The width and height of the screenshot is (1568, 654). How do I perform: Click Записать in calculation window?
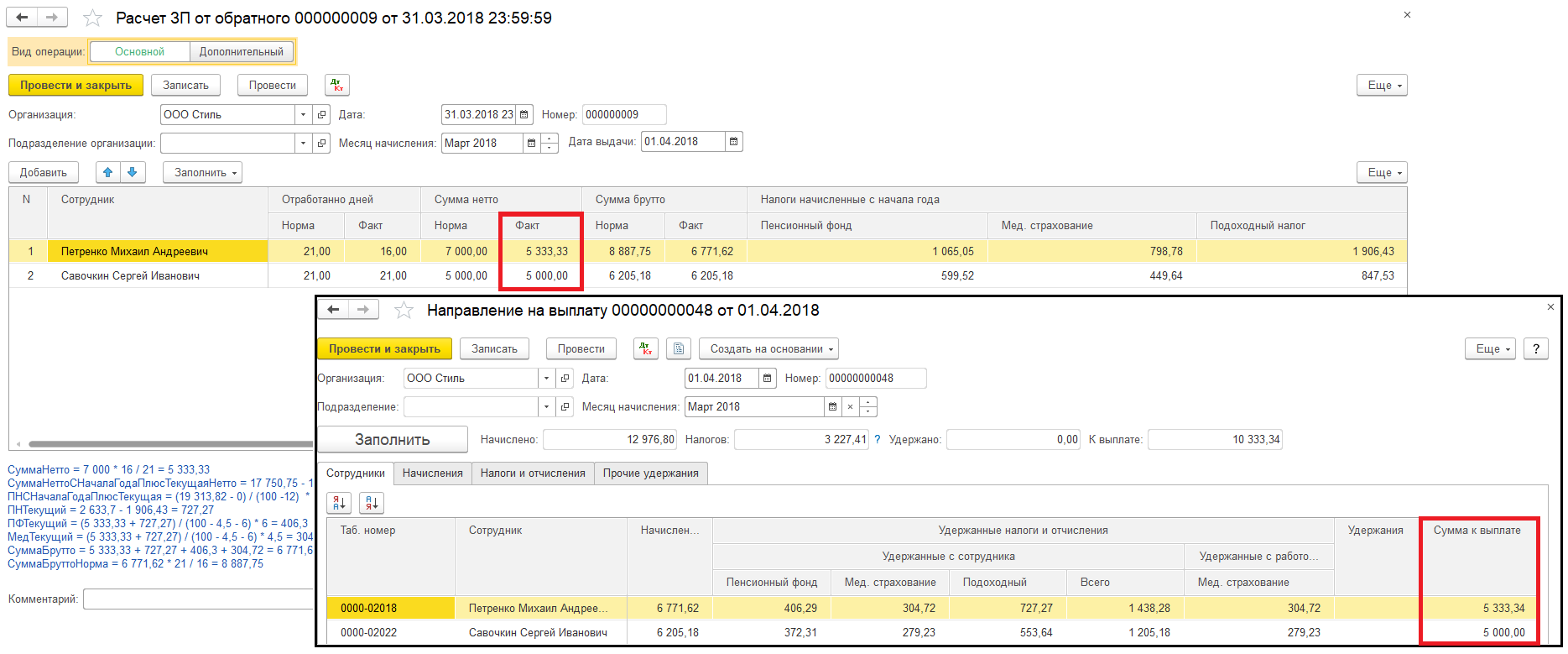(185, 85)
